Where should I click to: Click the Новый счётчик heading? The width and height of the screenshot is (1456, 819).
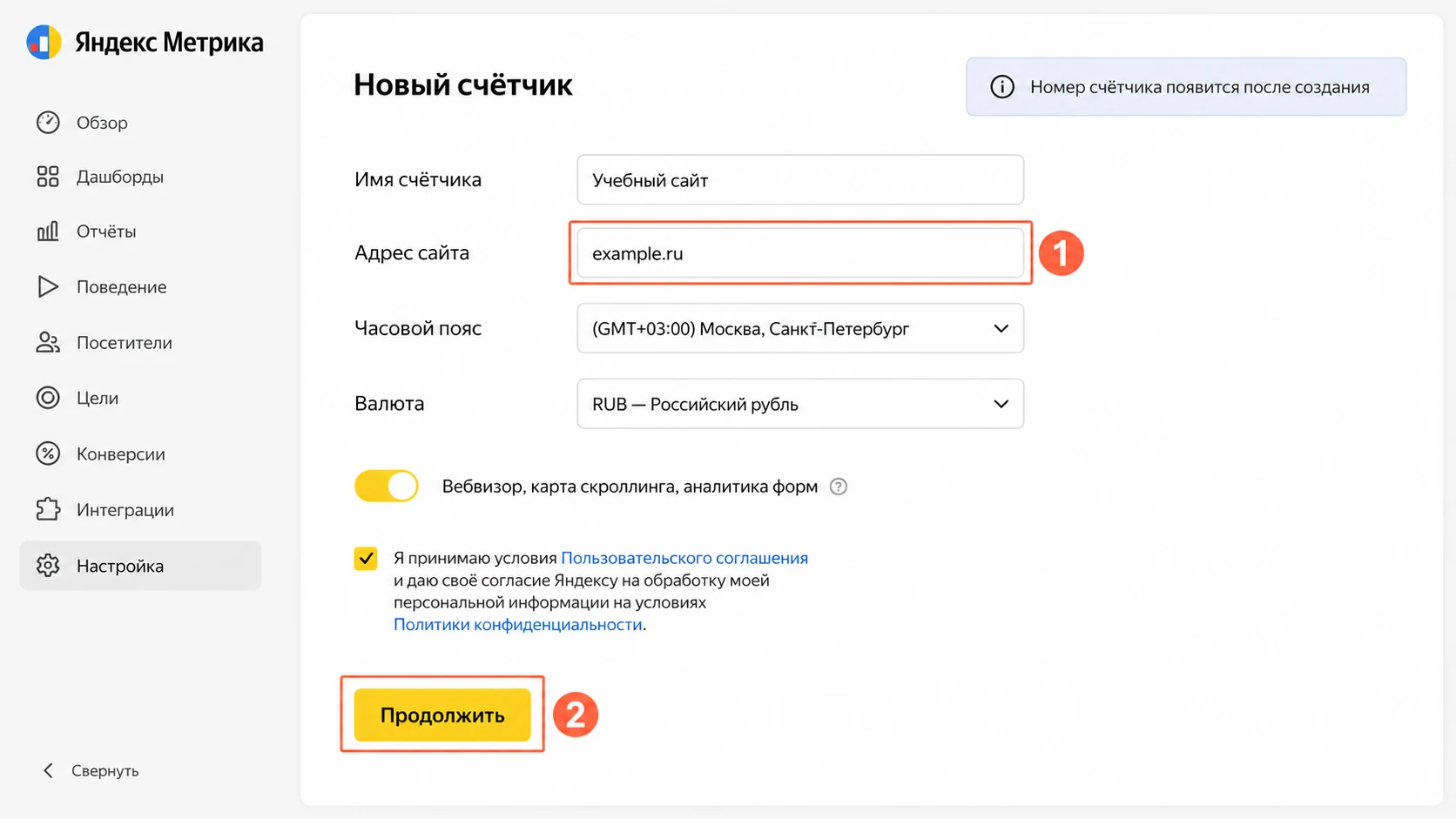pos(463,84)
